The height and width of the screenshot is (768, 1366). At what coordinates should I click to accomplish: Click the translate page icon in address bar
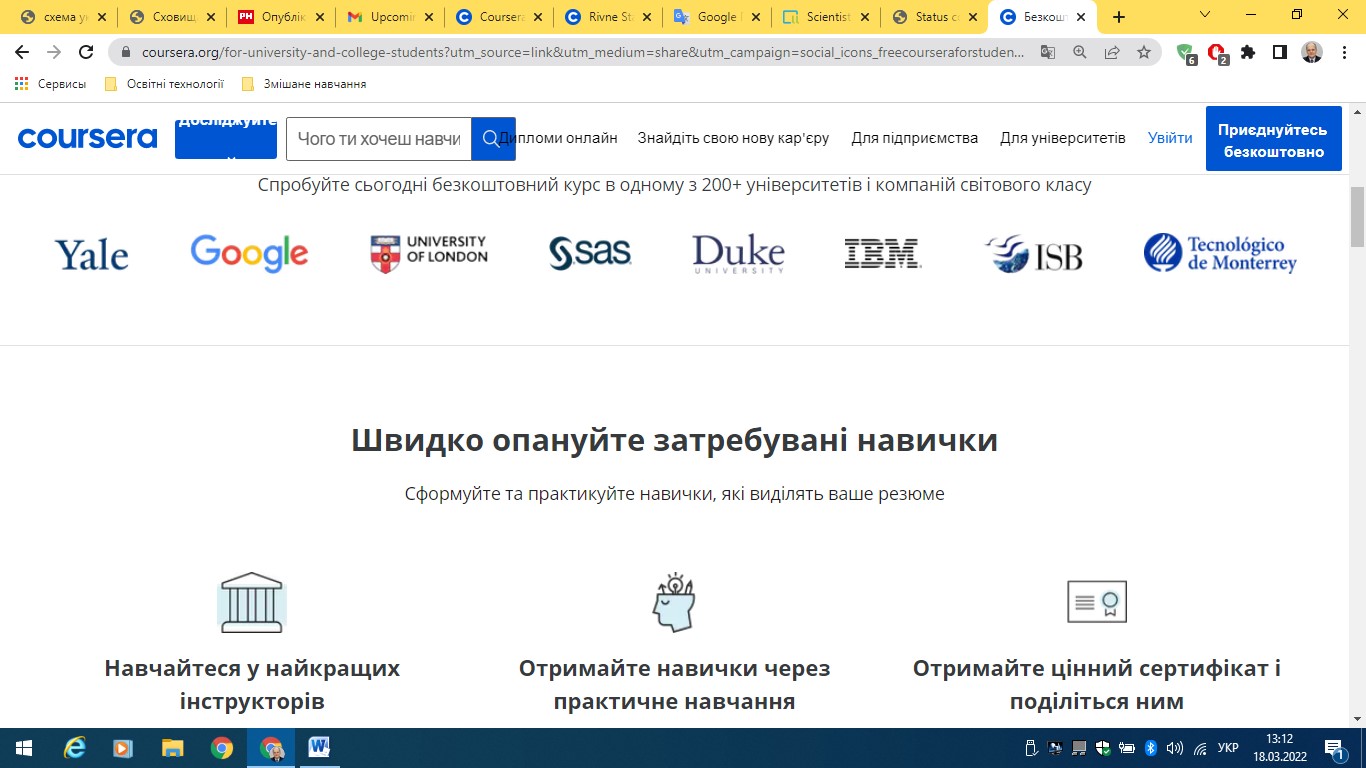pos(1047,52)
